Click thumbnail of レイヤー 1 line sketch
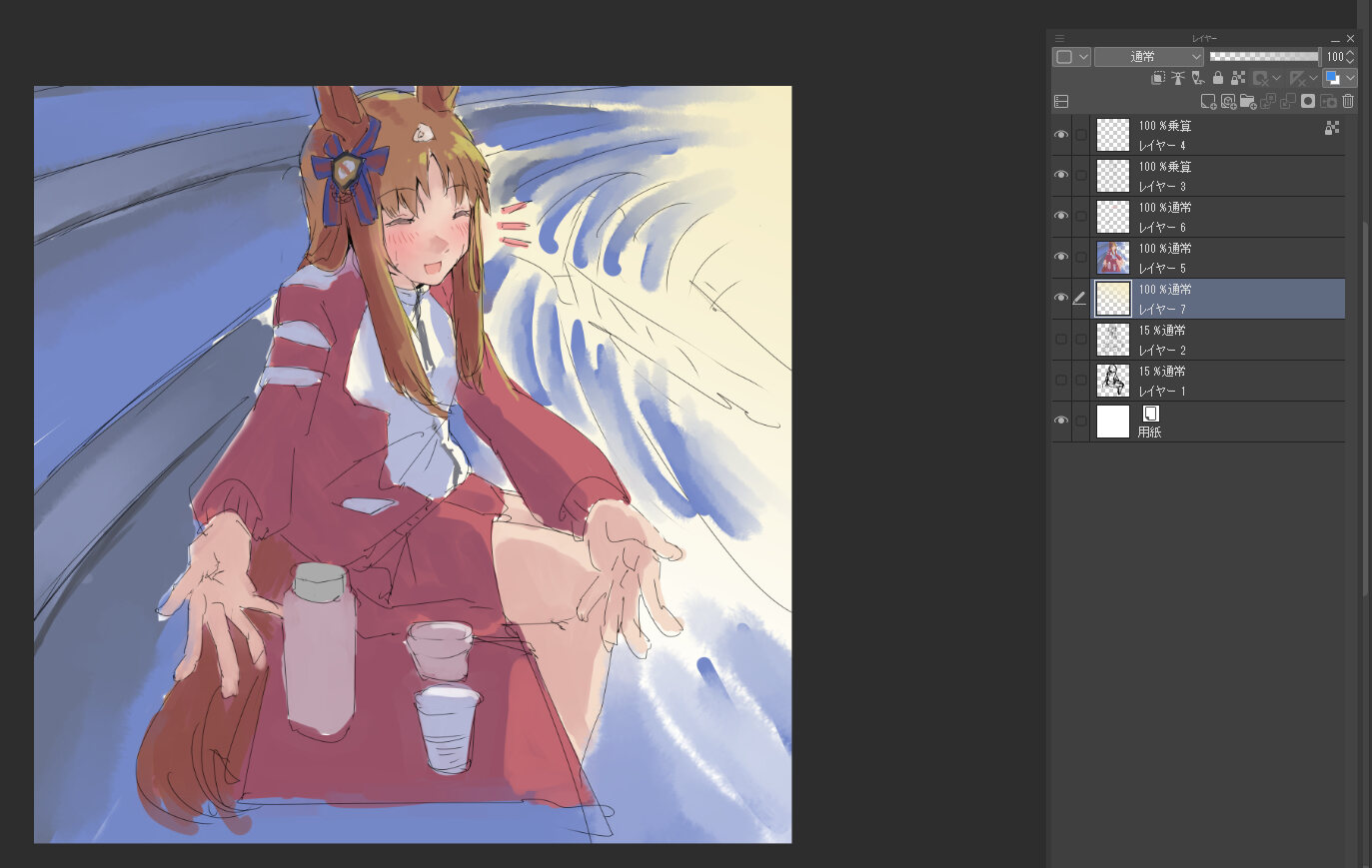This screenshot has width=1372, height=868. pyautogui.click(x=1113, y=381)
